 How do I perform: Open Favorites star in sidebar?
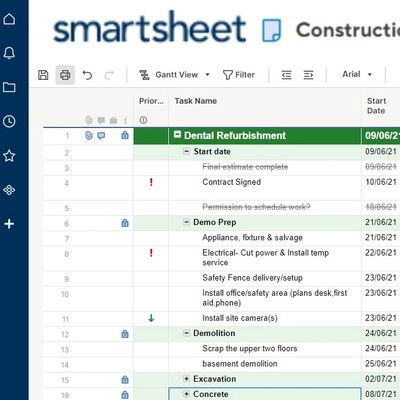click(x=9, y=156)
